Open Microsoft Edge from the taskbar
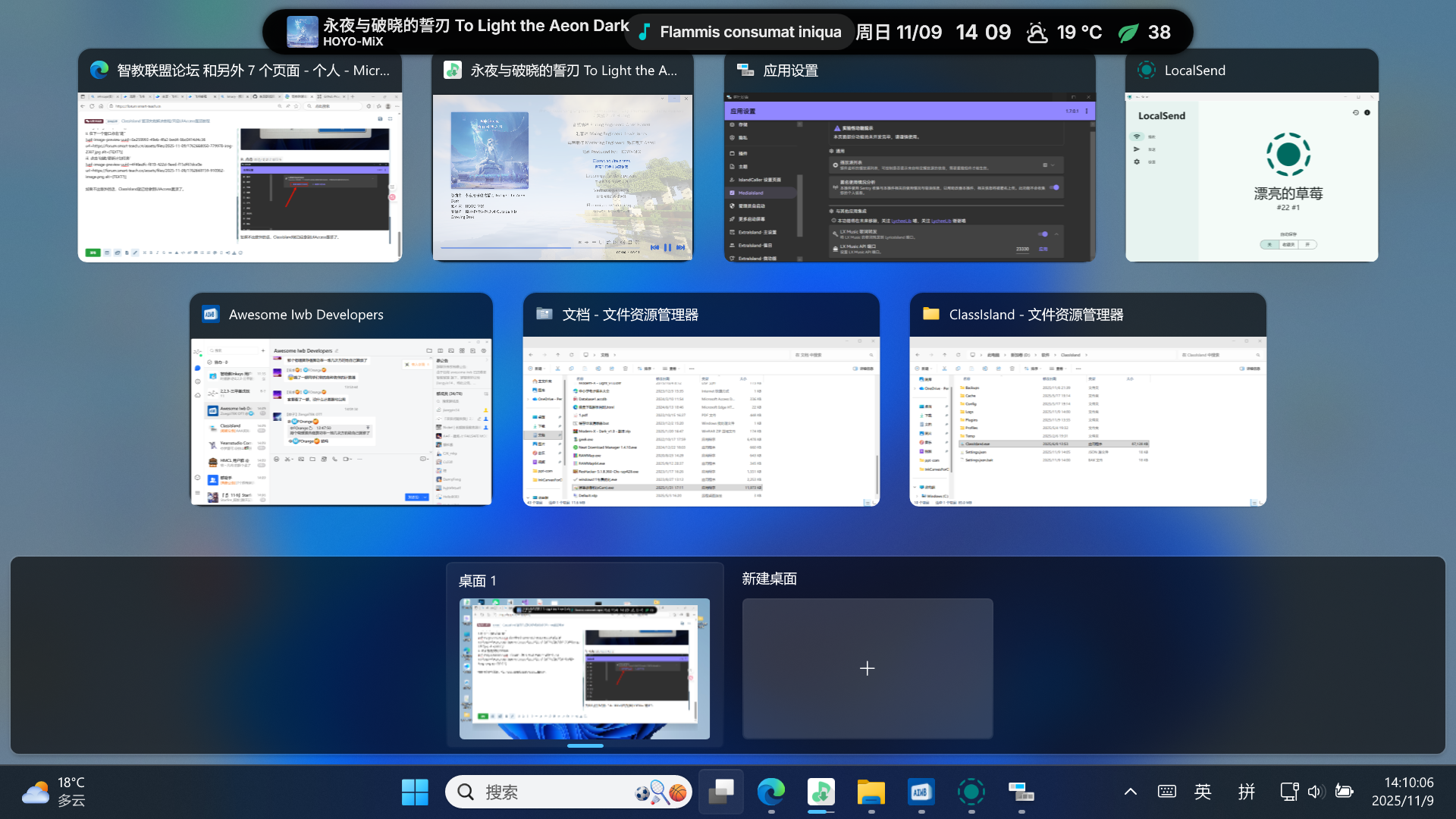Viewport: 1456px width, 819px height. [770, 792]
